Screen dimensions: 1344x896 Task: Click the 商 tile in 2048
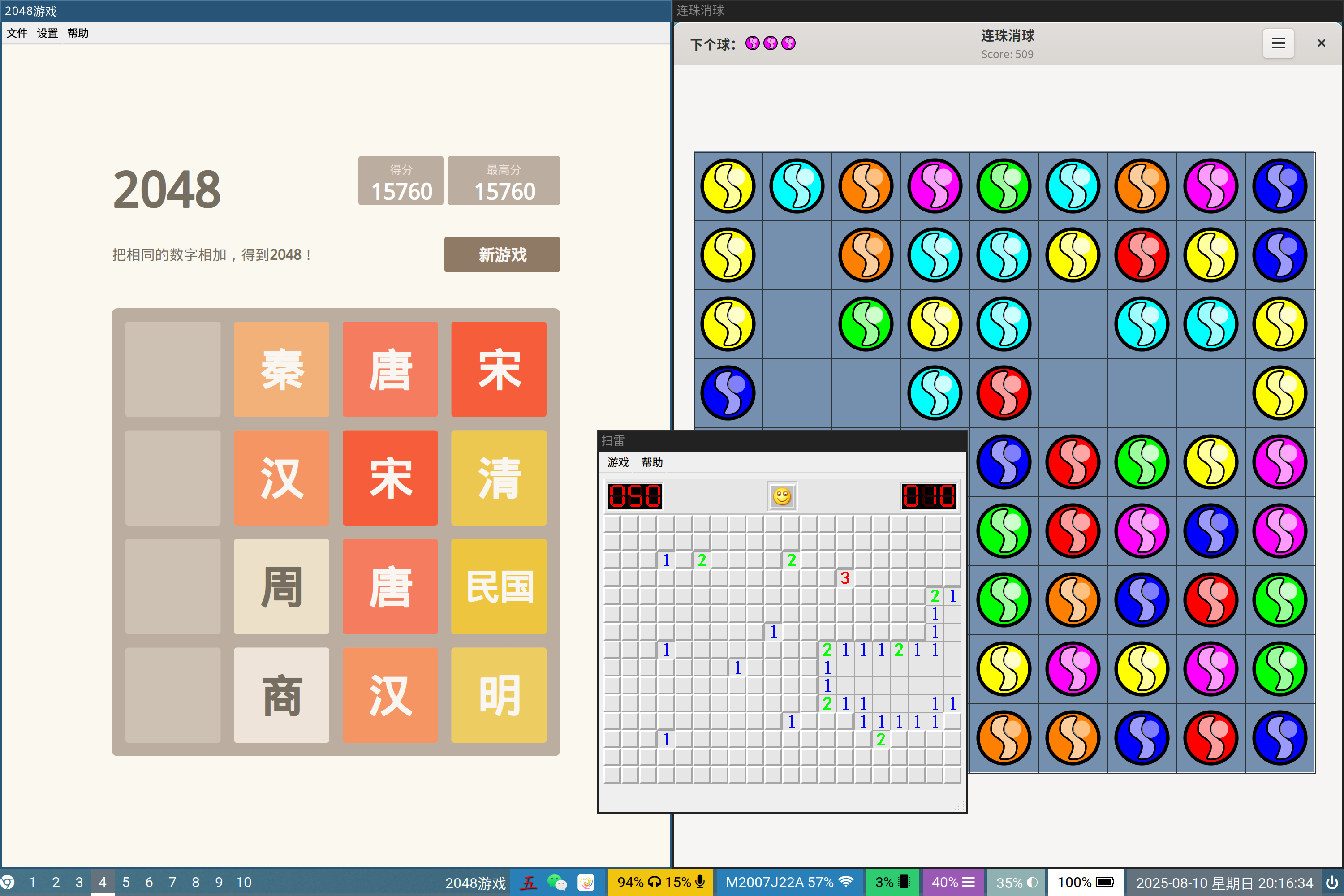pos(282,695)
